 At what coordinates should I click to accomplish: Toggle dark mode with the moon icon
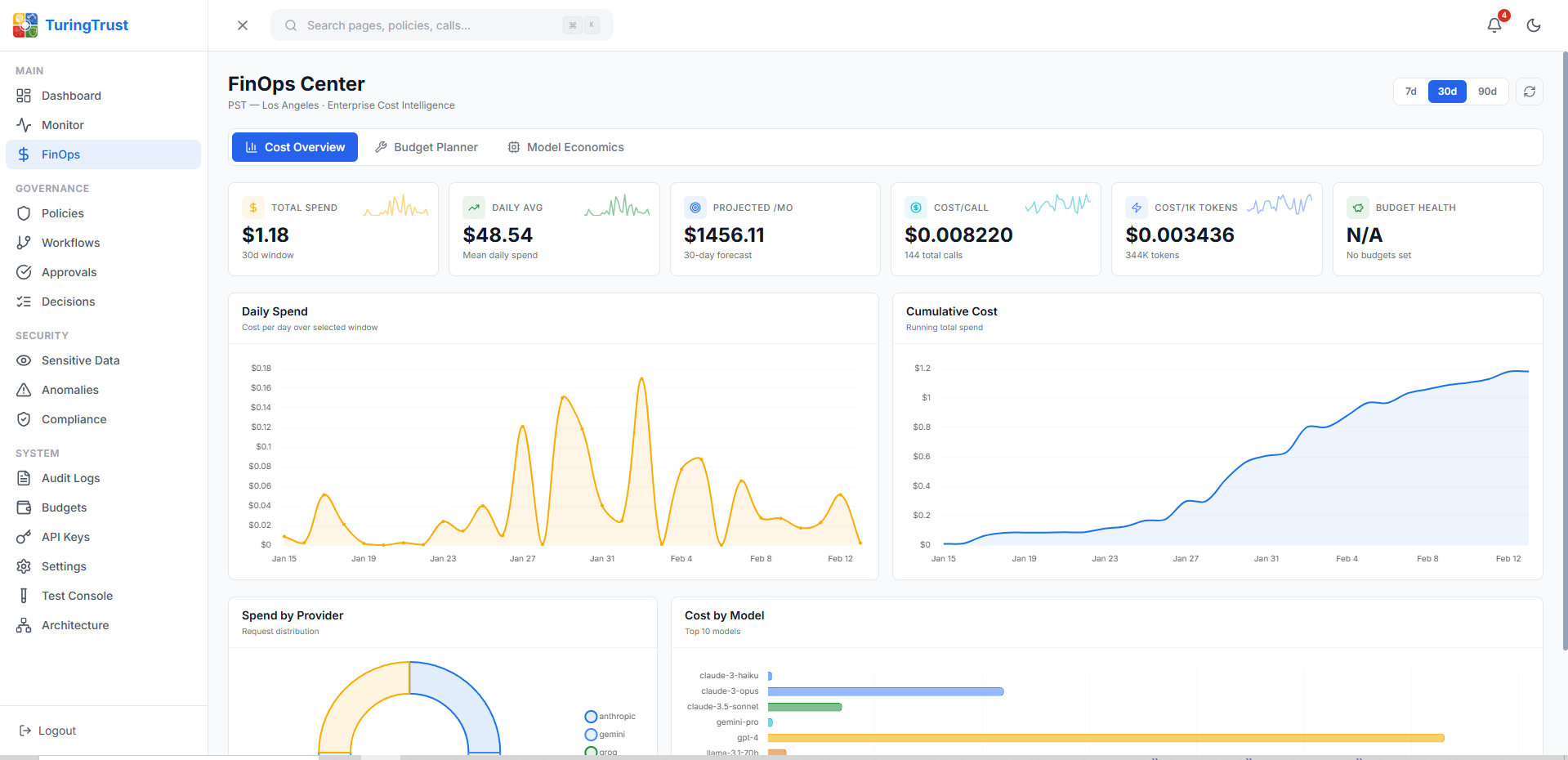click(1533, 25)
